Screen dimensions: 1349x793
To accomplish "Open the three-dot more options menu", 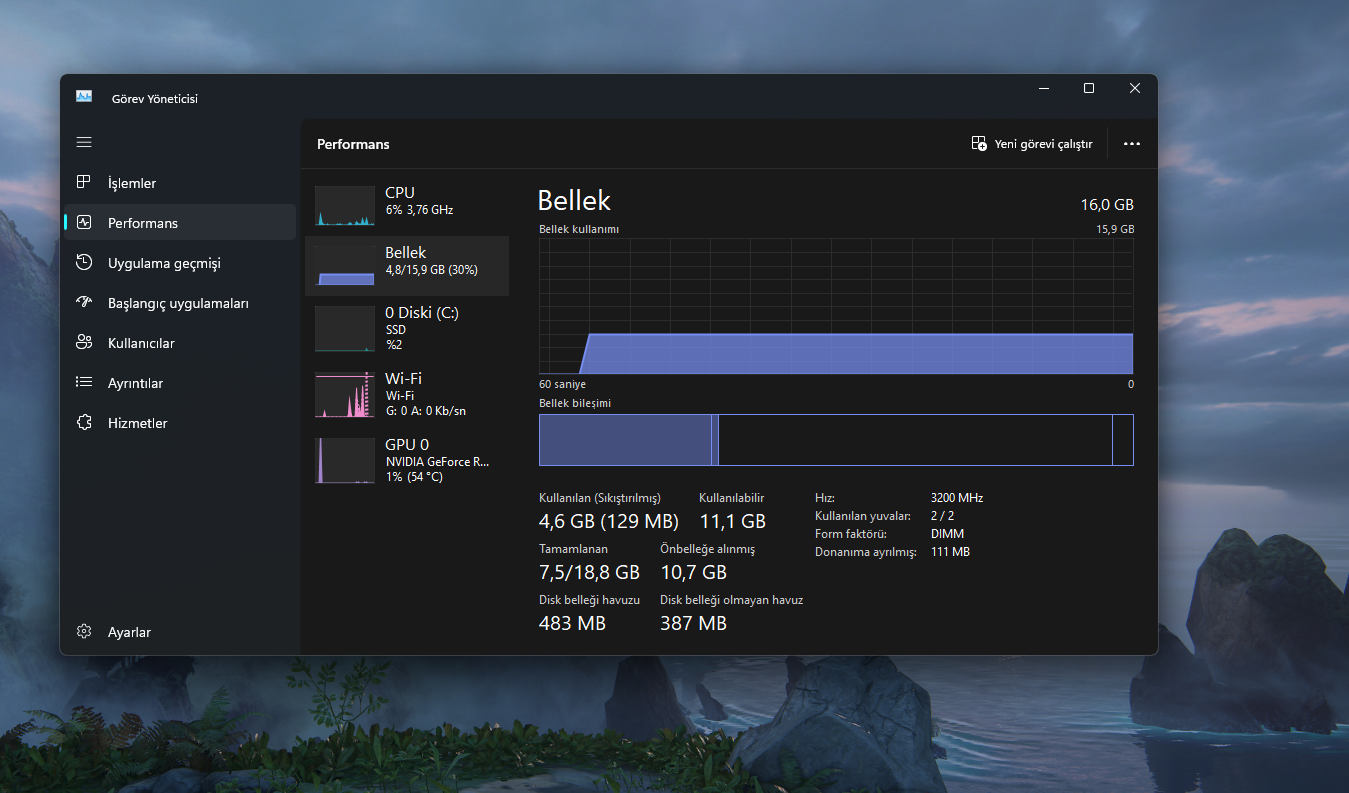I will [1132, 144].
